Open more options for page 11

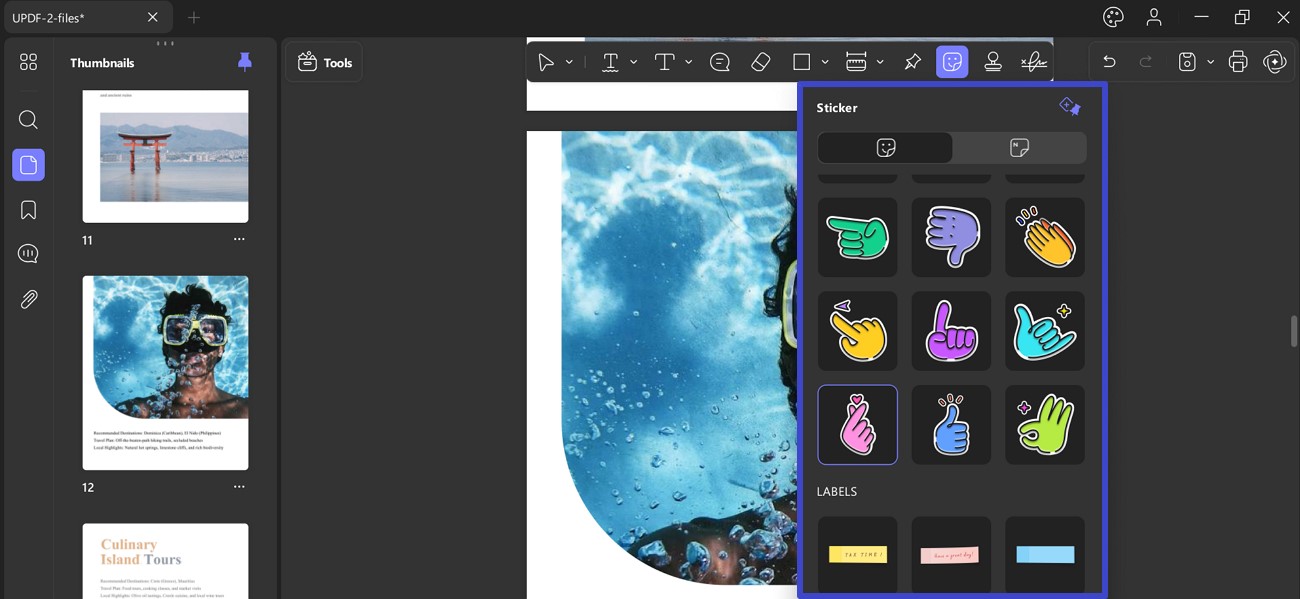pos(239,240)
